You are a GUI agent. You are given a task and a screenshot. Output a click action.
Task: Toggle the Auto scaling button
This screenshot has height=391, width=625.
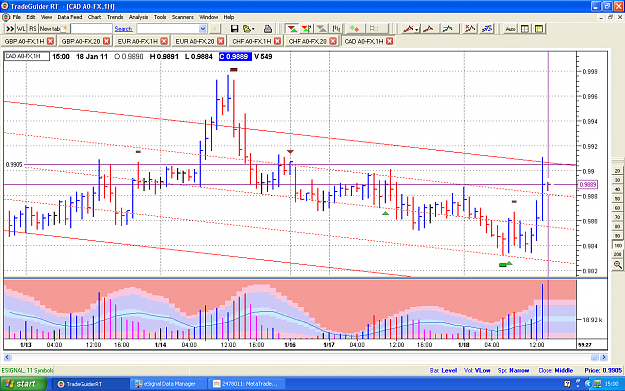pos(510,29)
